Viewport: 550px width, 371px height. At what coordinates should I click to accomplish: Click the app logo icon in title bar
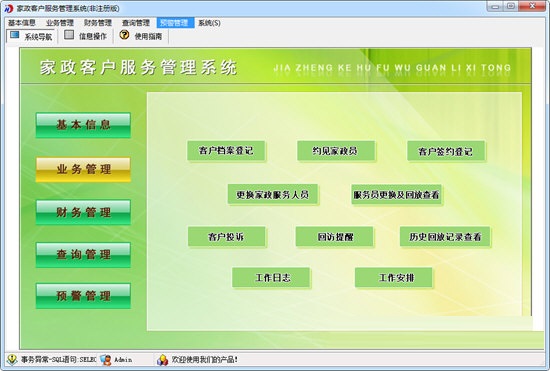[x=8, y=8]
